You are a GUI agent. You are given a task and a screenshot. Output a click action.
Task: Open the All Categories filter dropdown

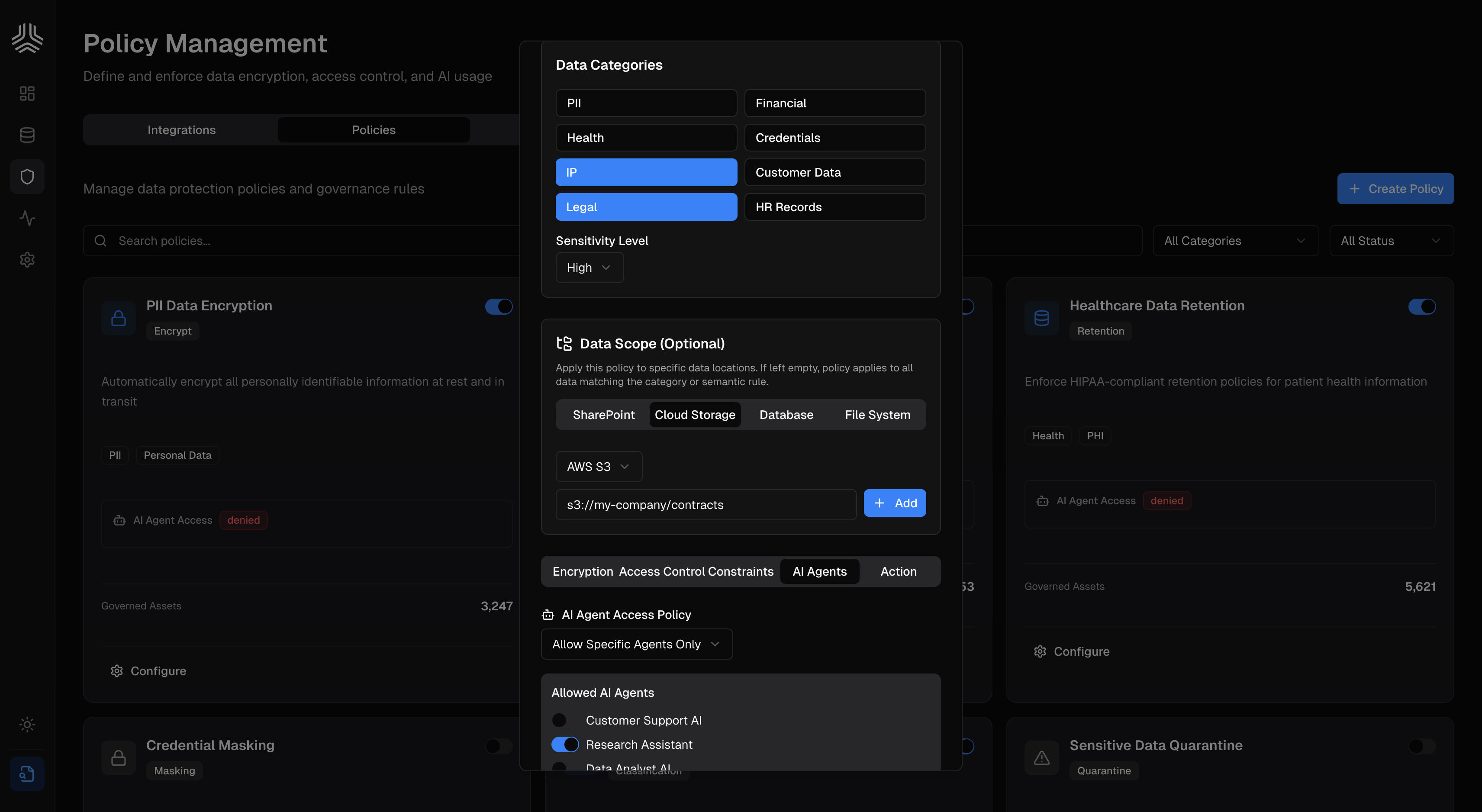tap(1235, 241)
